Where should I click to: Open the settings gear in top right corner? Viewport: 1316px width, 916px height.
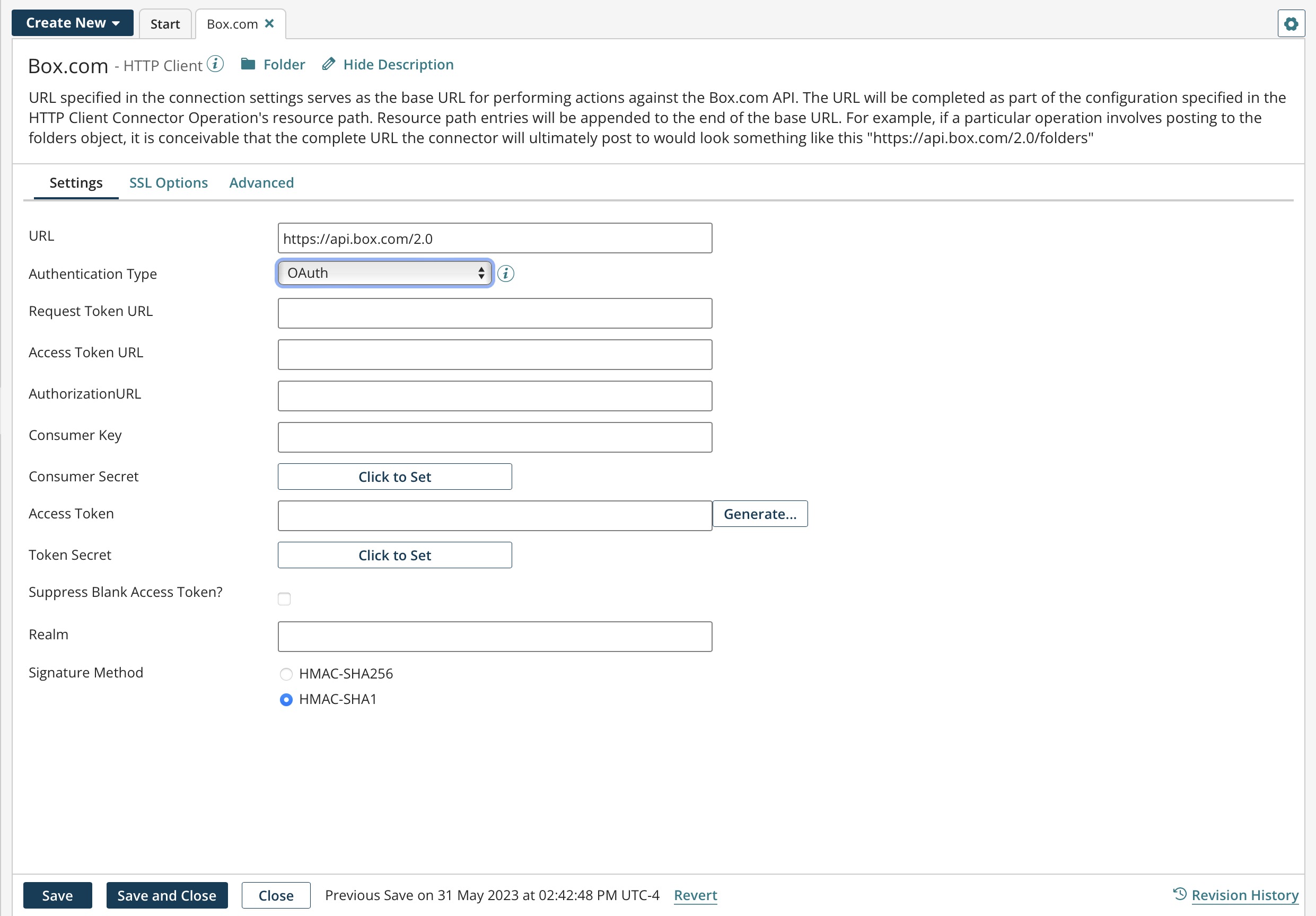pos(1291,23)
